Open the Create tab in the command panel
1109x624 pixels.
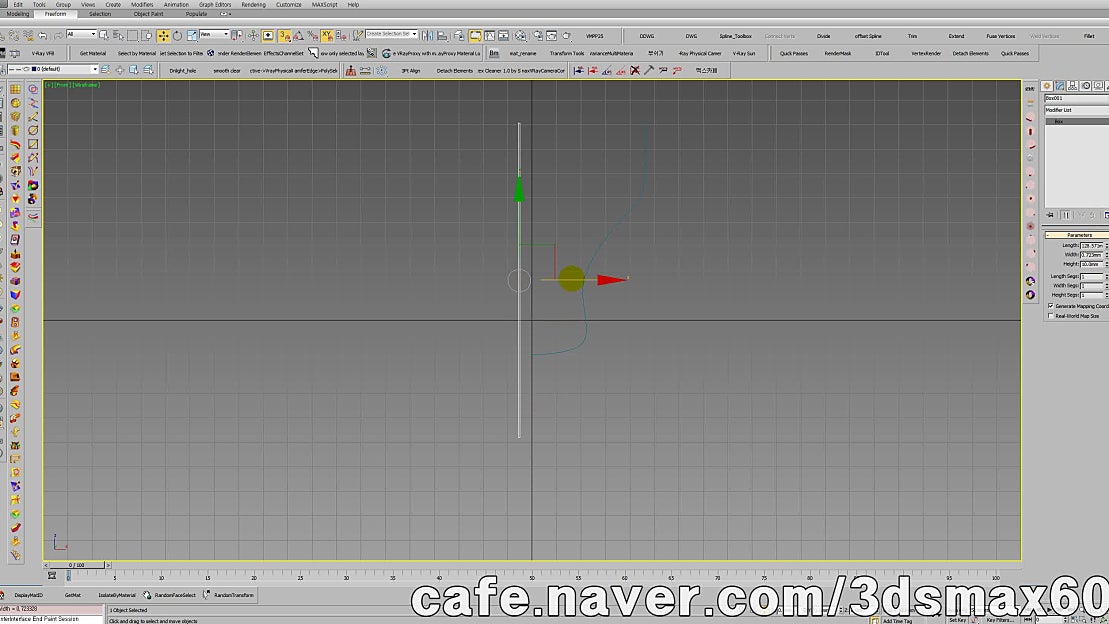[x=1048, y=87]
